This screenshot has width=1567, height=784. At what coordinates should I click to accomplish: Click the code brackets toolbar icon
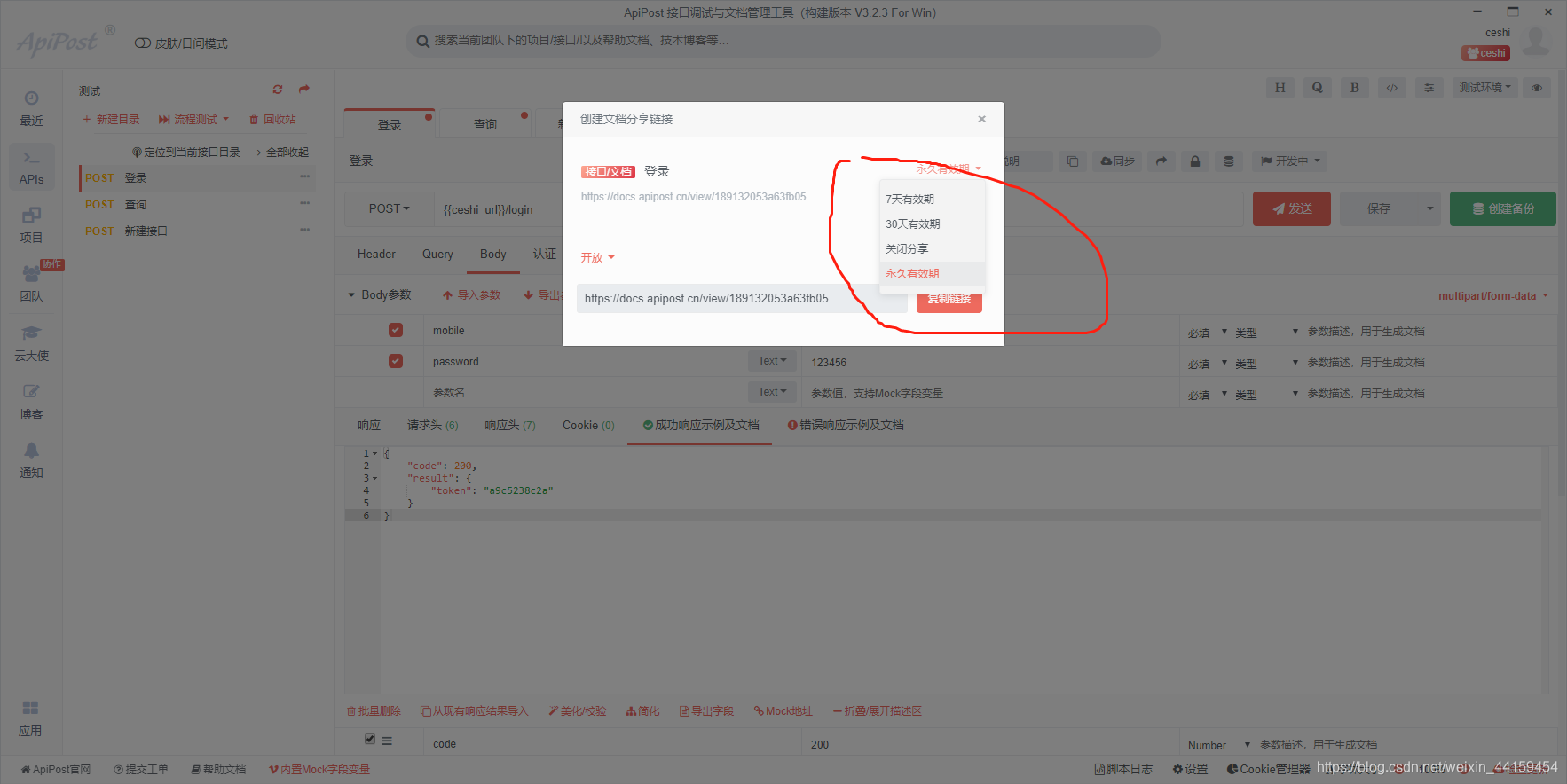1391,88
